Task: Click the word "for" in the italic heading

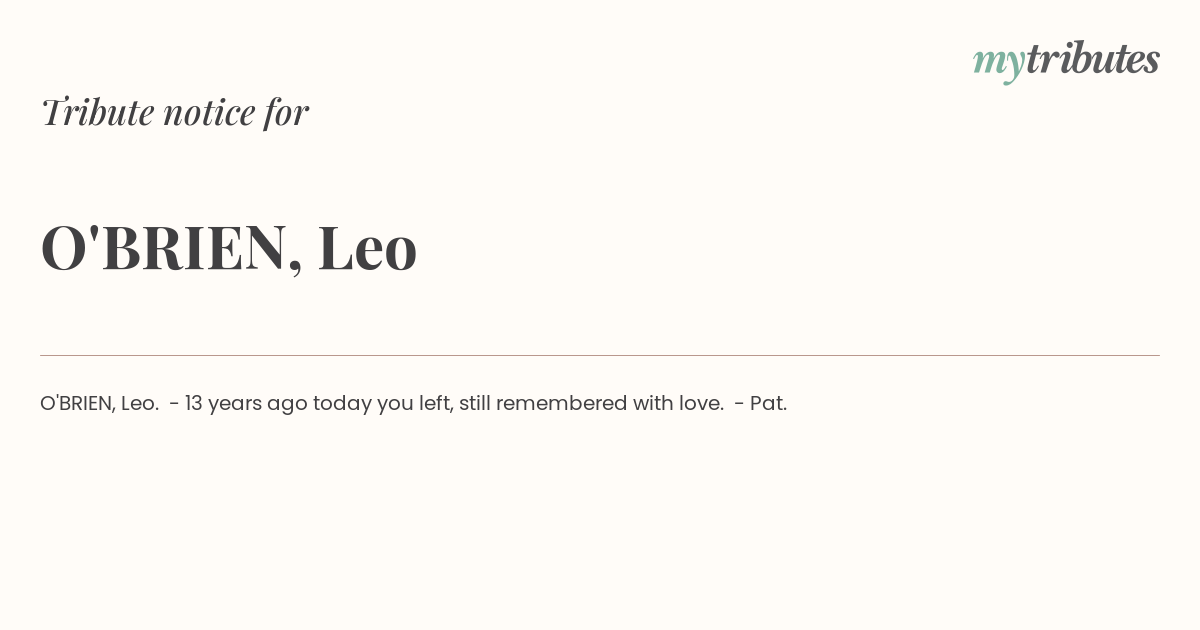Action: pos(287,112)
